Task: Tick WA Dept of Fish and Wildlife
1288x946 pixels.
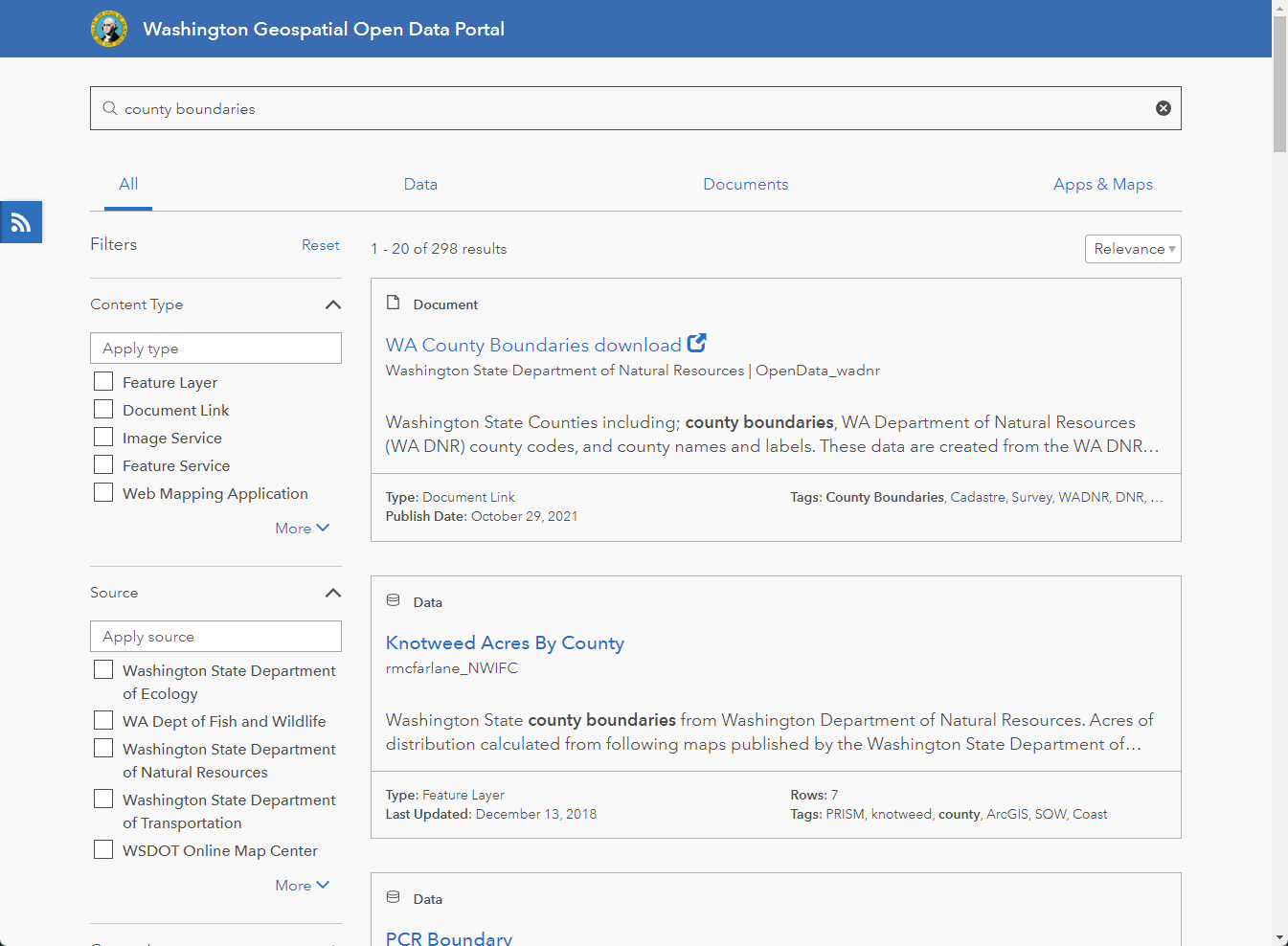Action: click(103, 720)
